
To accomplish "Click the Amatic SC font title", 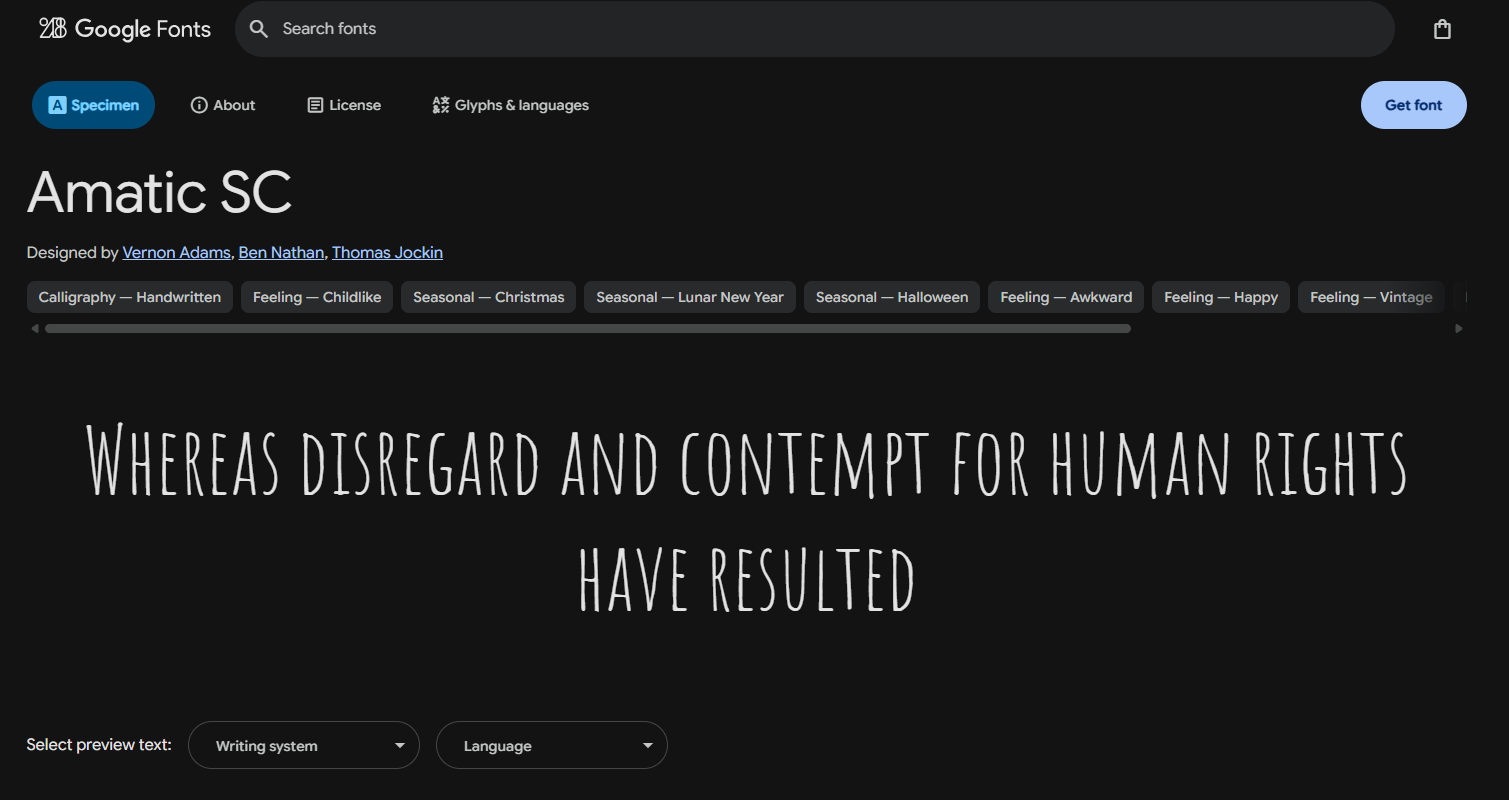I will pyautogui.click(x=160, y=192).
